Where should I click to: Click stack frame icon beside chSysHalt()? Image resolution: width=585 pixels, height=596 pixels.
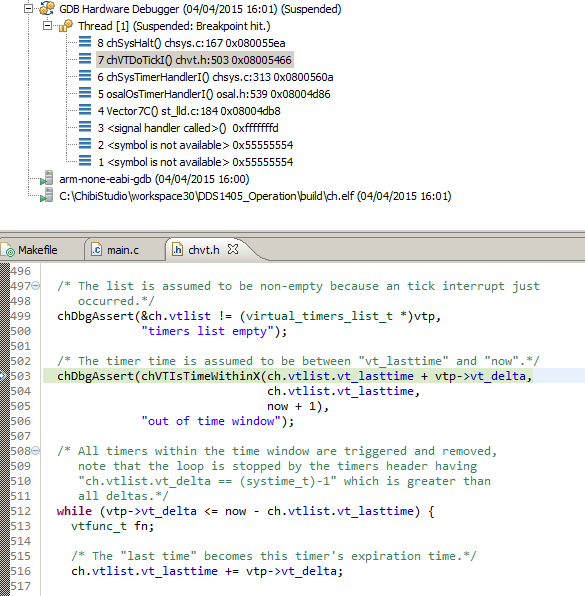(x=85, y=41)
